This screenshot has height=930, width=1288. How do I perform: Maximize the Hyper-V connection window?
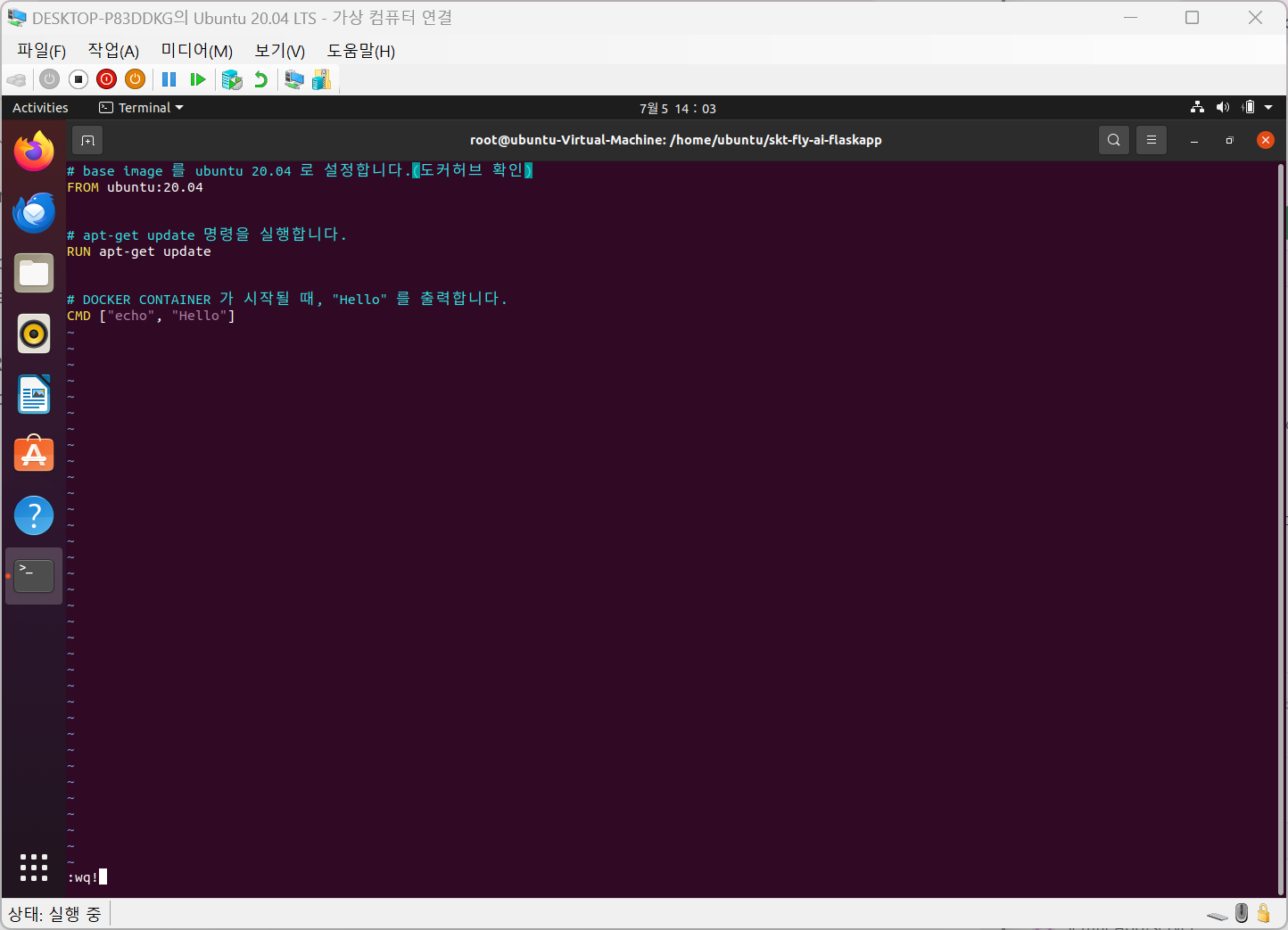(1192, 18)
